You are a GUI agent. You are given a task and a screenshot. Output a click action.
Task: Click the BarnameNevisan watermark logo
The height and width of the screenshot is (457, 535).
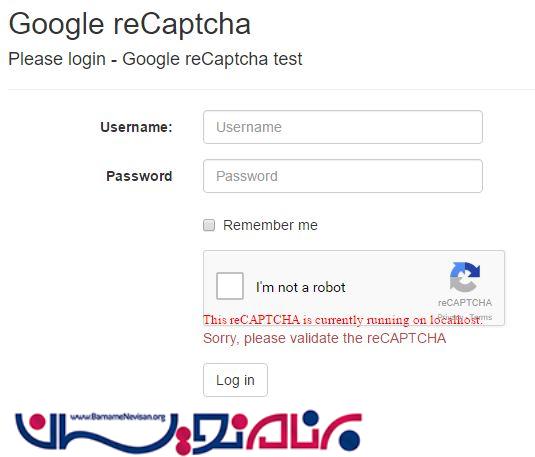tap(188, 433)
